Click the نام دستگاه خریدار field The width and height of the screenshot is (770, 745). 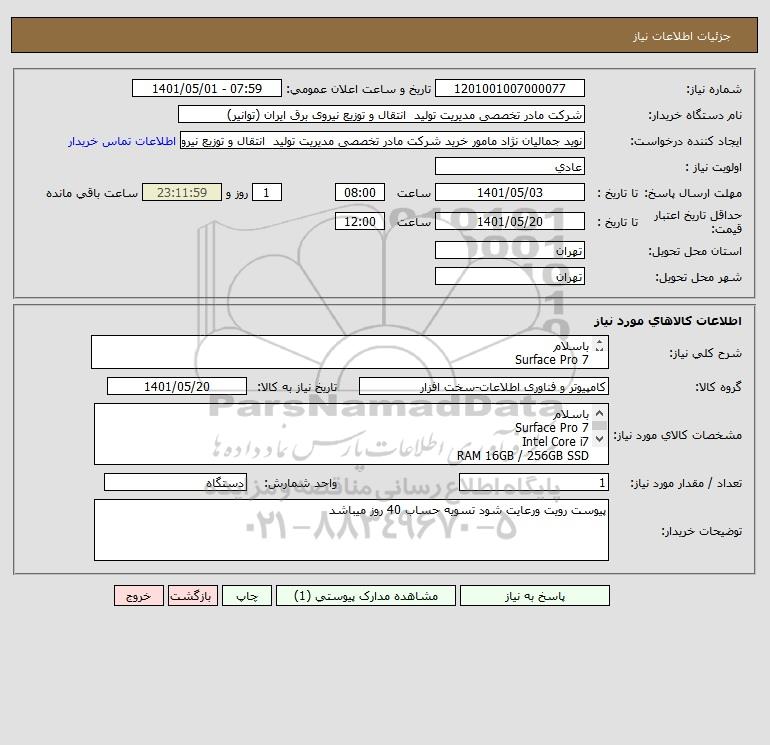(x=381, y=114)
